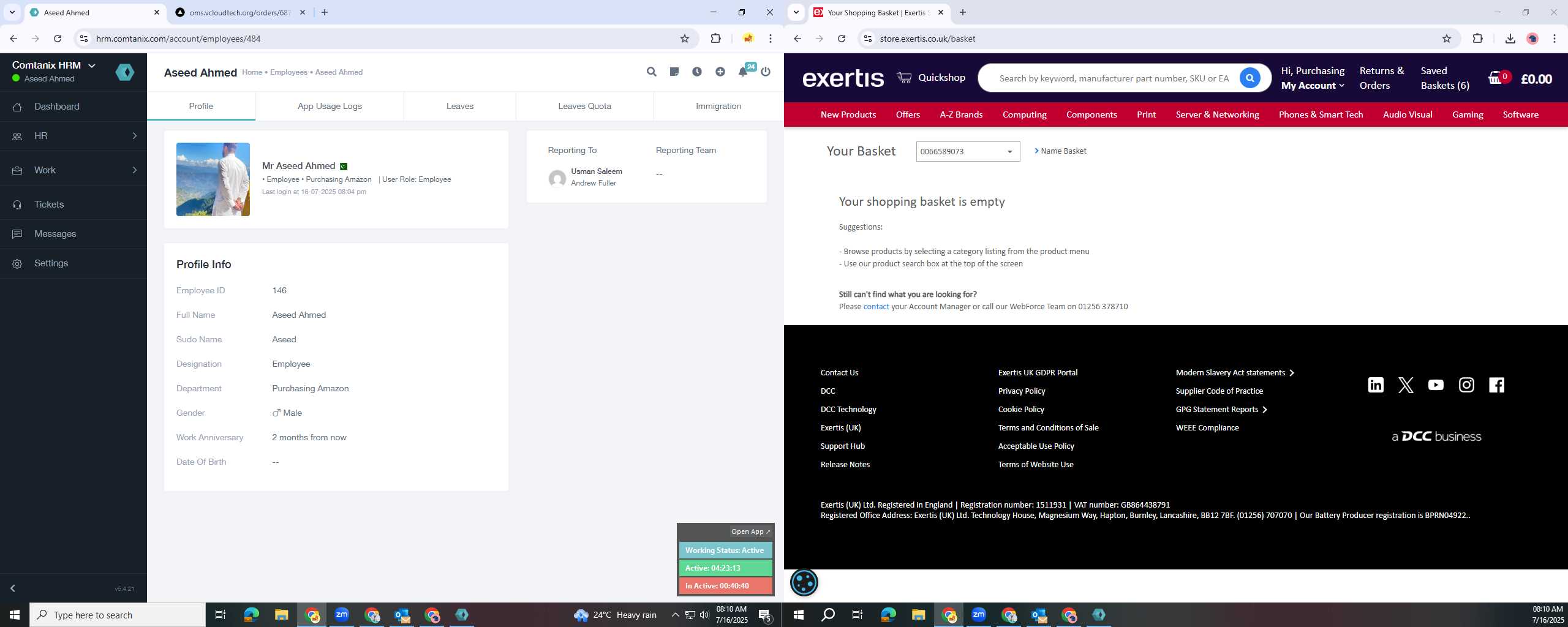Click the power logout icon in HRM

766,72
